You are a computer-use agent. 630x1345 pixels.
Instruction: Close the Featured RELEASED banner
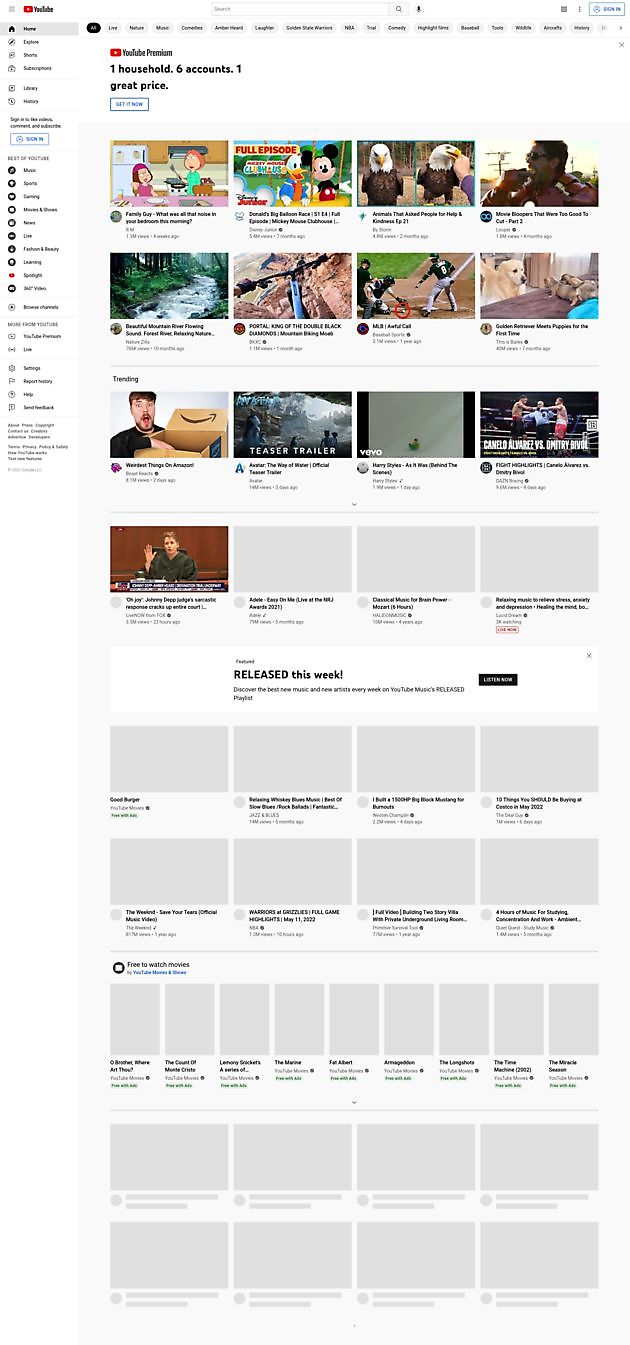click(x=589, y=655)
